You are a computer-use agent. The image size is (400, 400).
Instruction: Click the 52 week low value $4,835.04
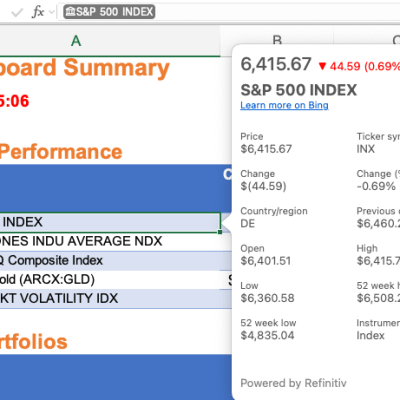(x=267, y=335)
